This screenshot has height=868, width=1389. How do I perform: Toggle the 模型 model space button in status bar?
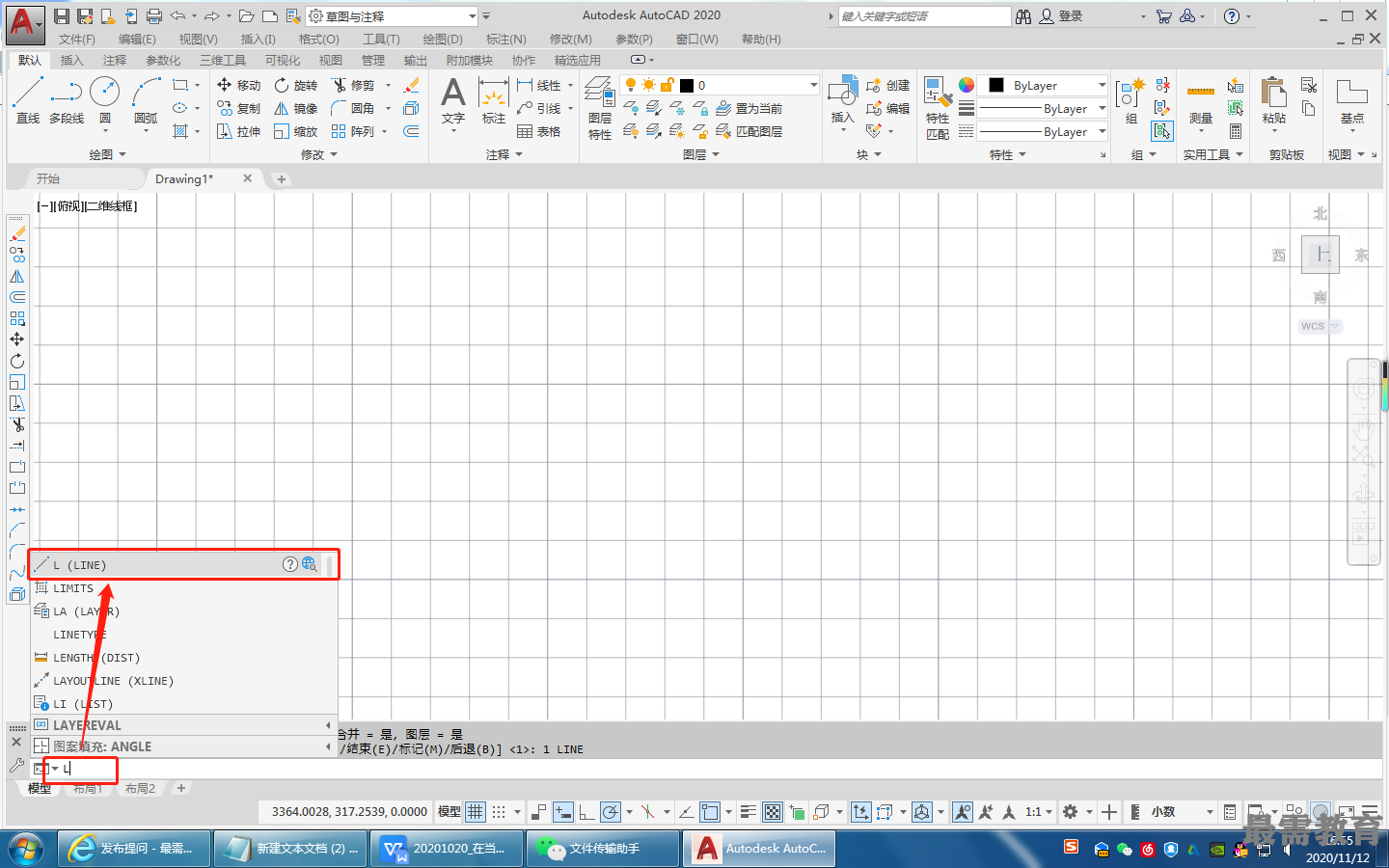coord(449,812)
